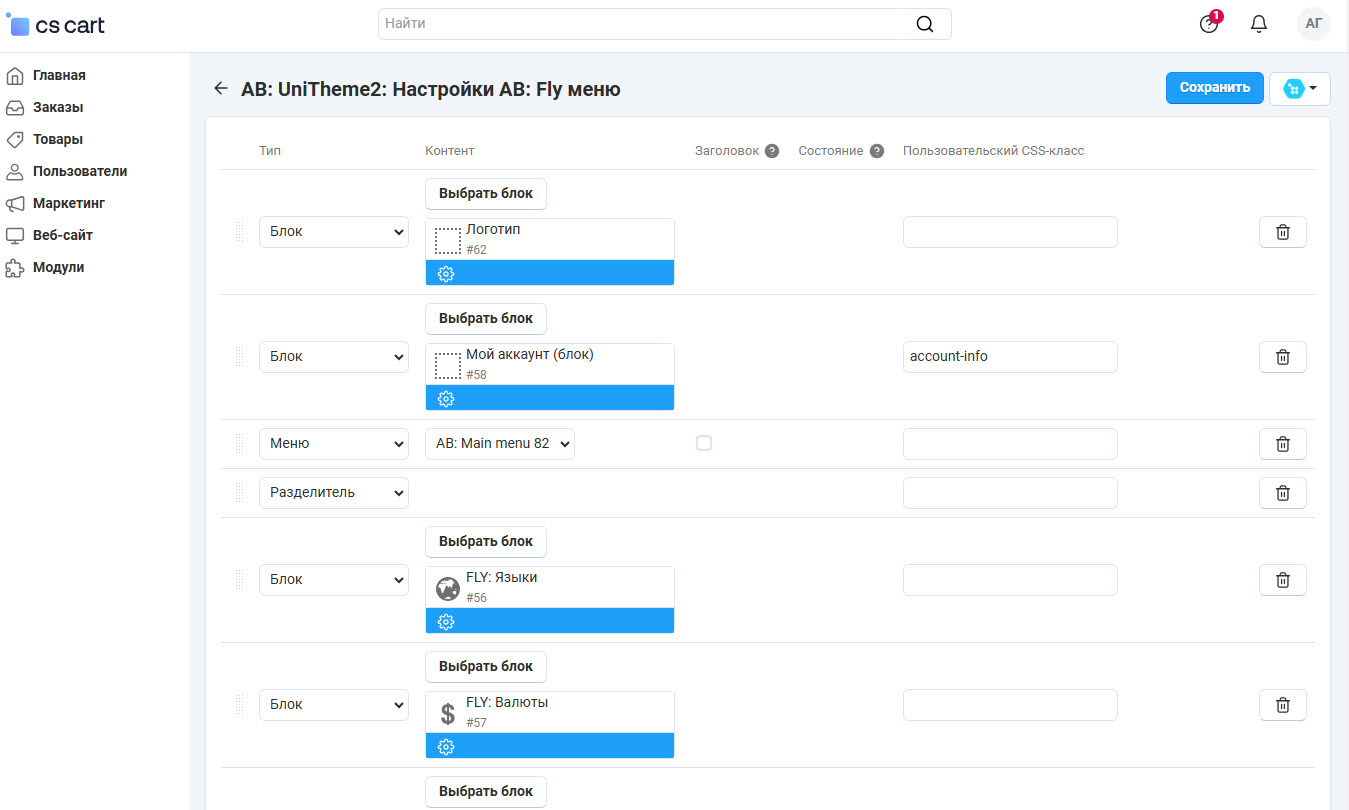Delete the Разделитель row
The image size is (1349, 810).
click(x=1282, y=493)
